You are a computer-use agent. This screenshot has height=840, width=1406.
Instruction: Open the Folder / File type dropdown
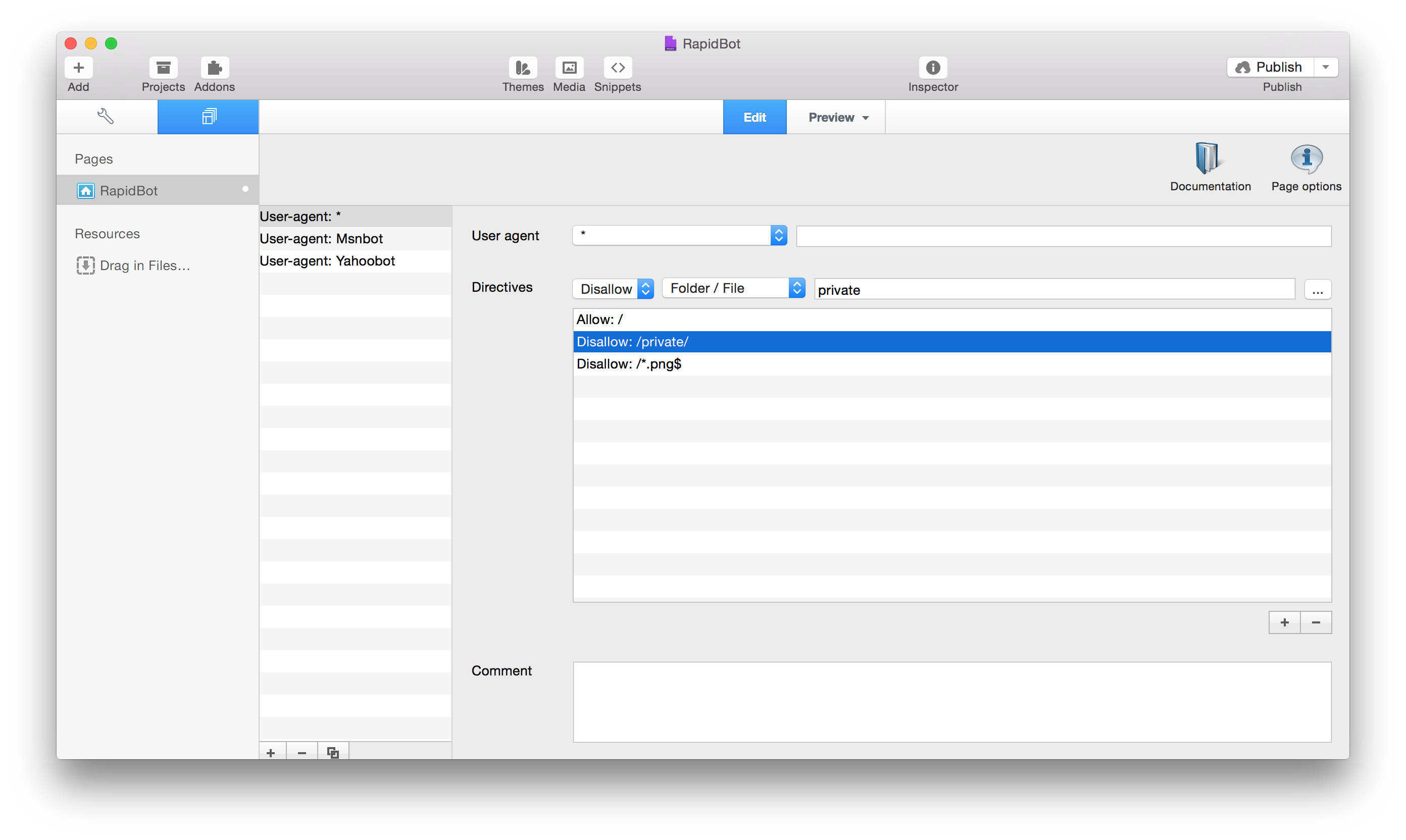733,288
